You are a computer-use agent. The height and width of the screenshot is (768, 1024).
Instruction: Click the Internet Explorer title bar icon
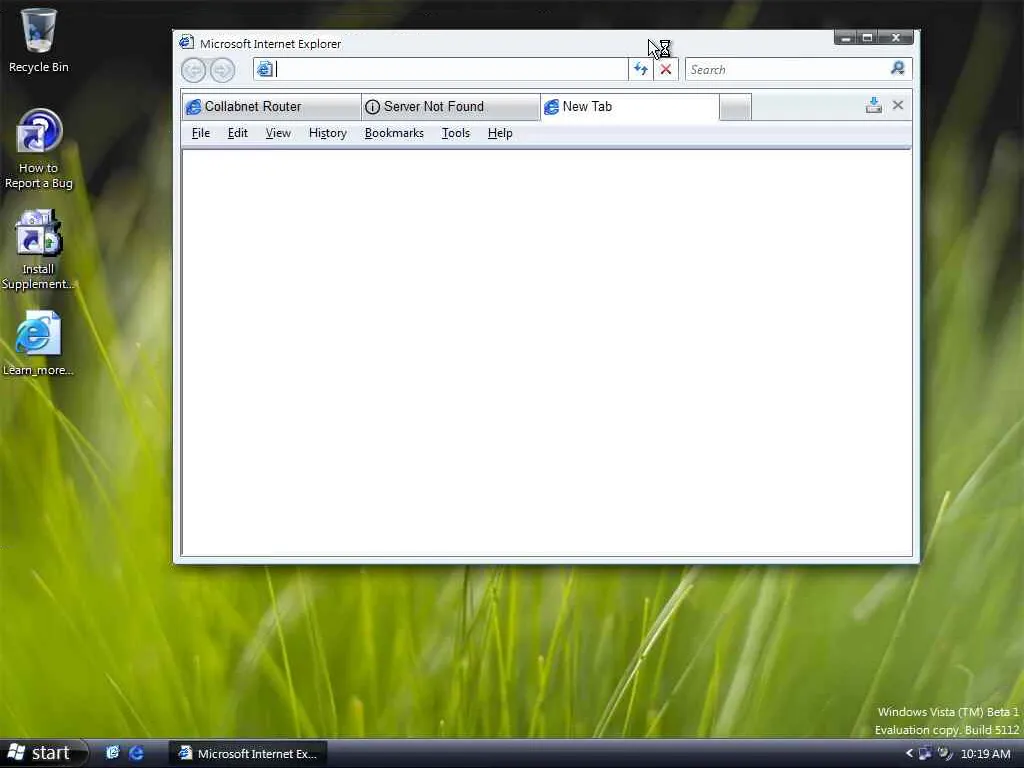pos(187,42)
